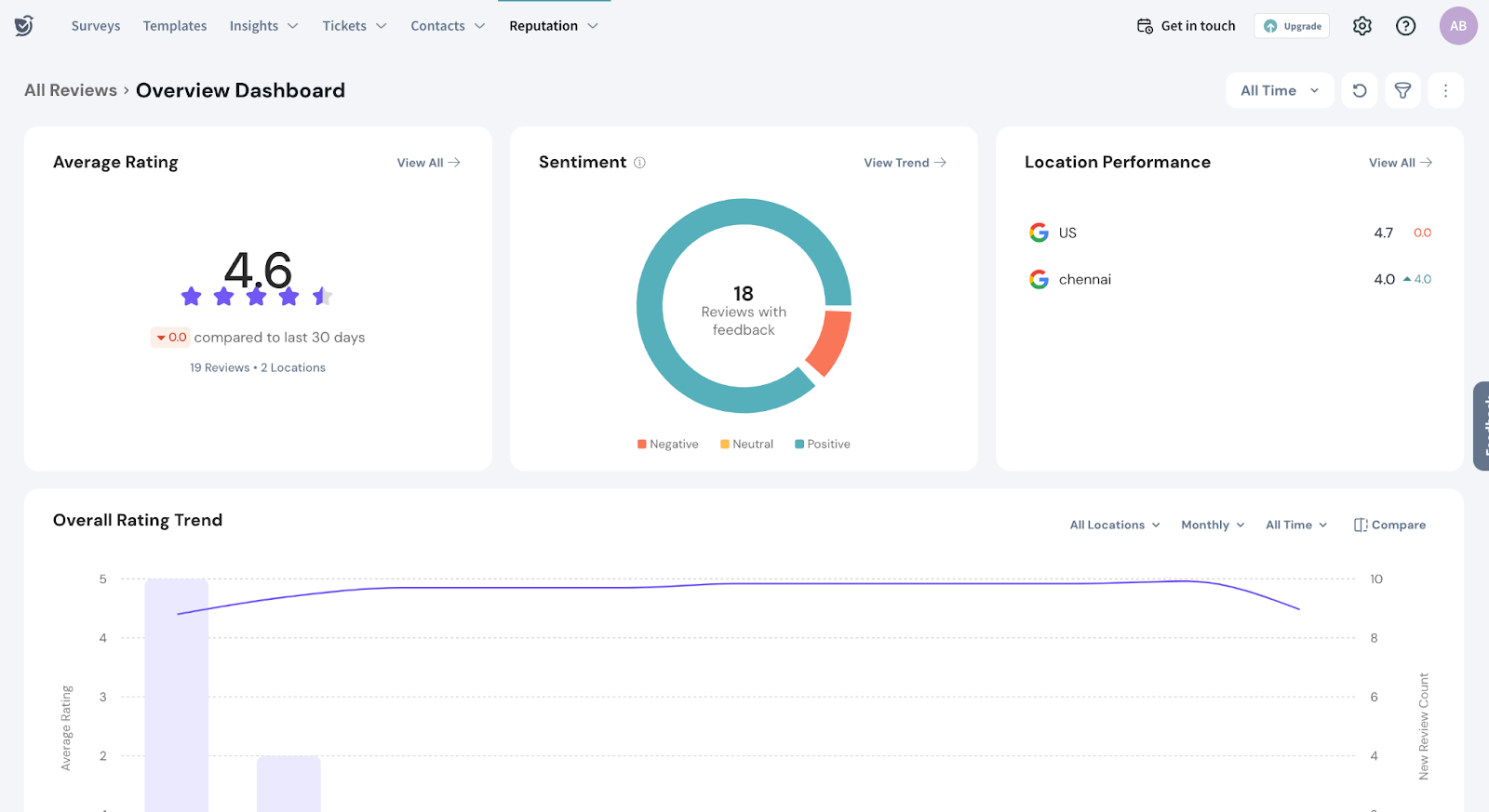The image size is (1489, 812).
Task: Toggle the Neutral legend item
Action: pos(746,445)
